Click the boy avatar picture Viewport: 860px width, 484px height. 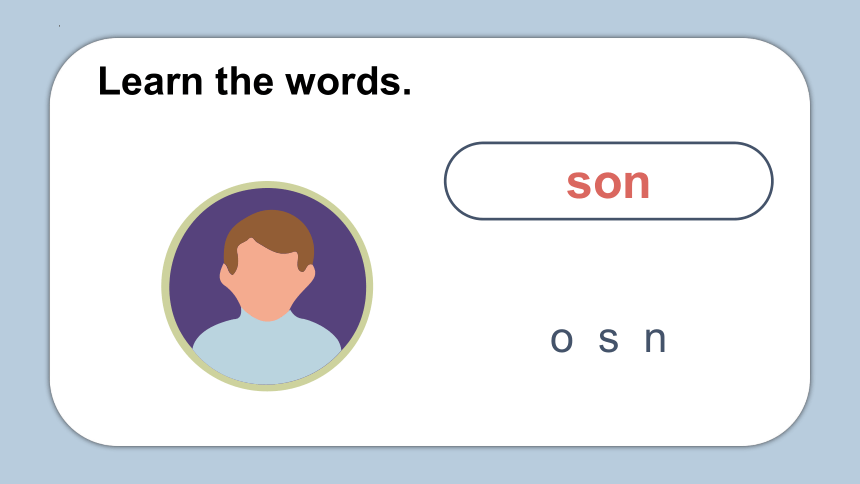click(267, 286)
